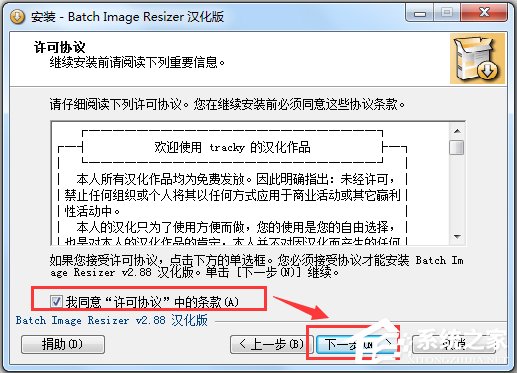Click the 取消 cancel button
Image resolution: width=517 pixels, height=373 pixels.
453,344
